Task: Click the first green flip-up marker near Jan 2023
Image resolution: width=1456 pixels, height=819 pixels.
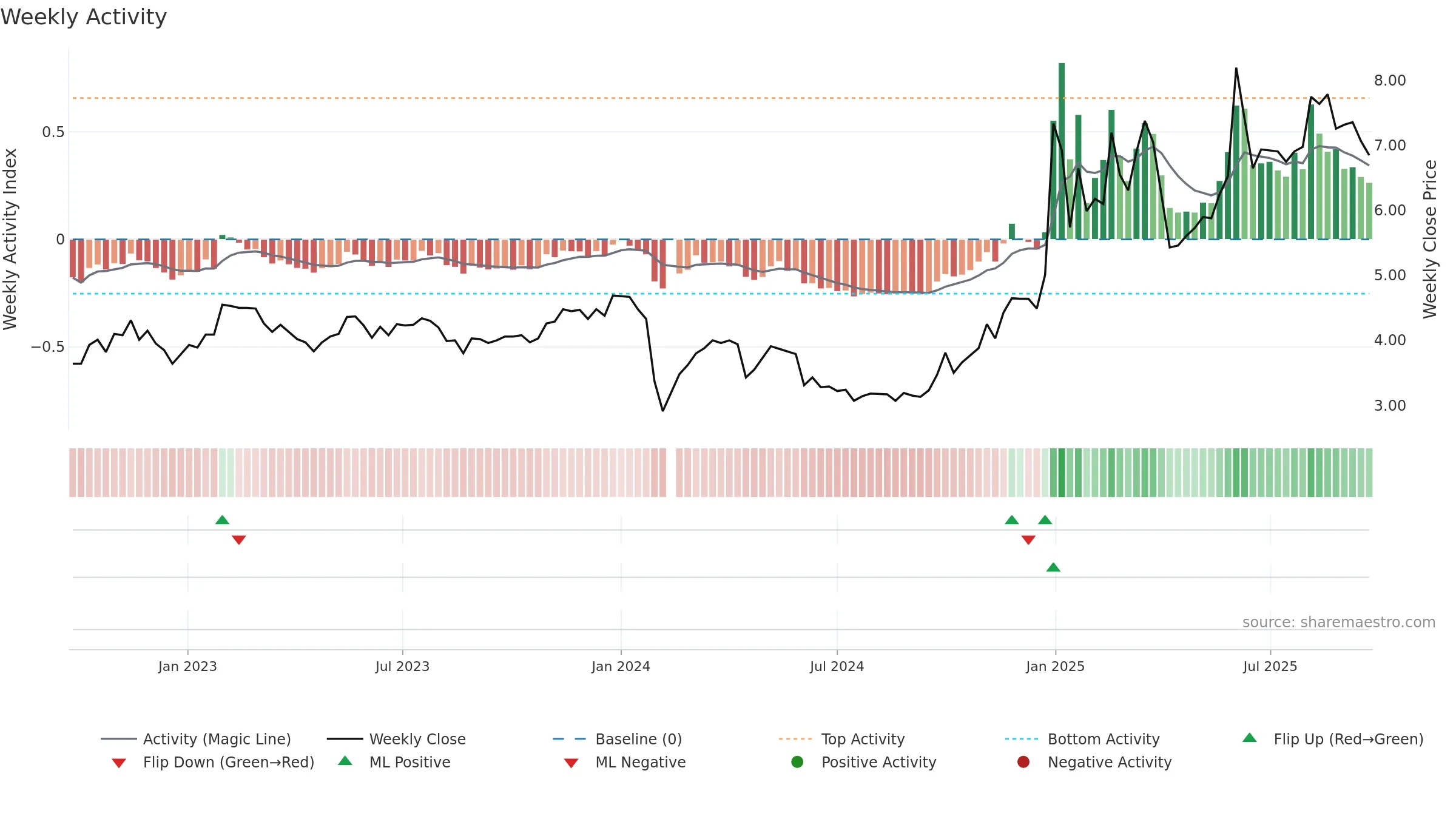Action: click(x=223, y=520)
